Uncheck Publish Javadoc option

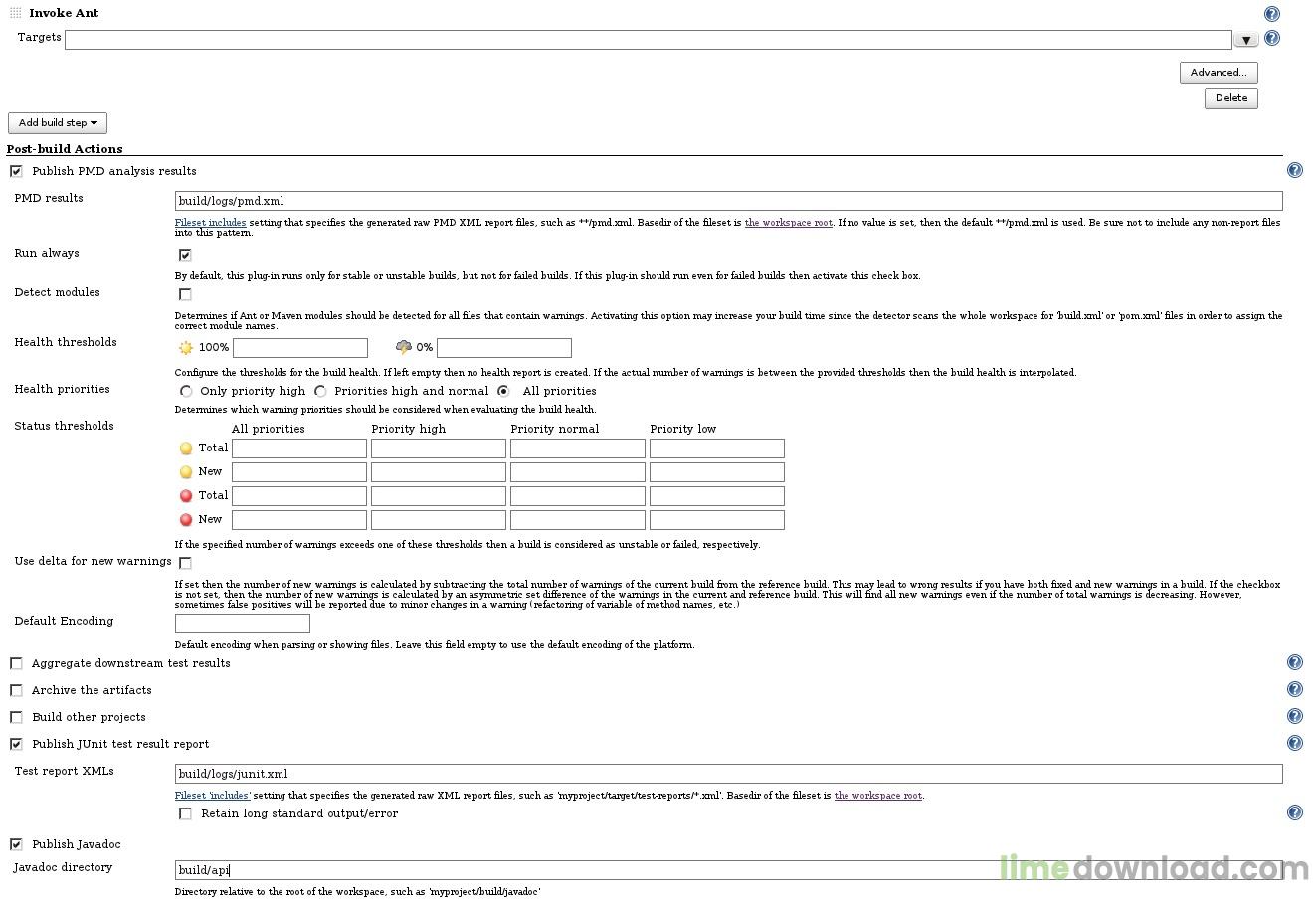16,844
